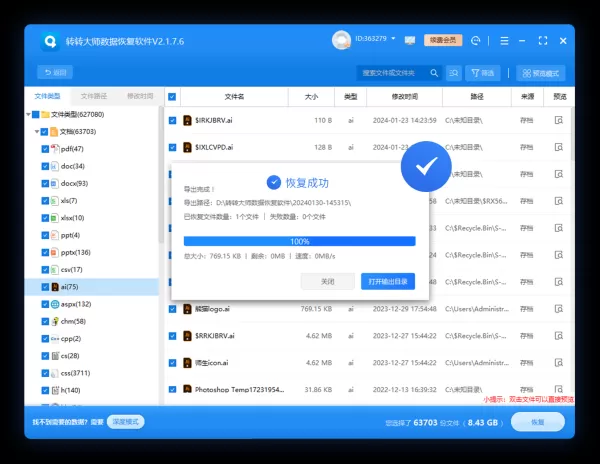Viewport: 600px width, 464px height.
Task: Select the ai(75) tree item
Action: pos(92,287)
